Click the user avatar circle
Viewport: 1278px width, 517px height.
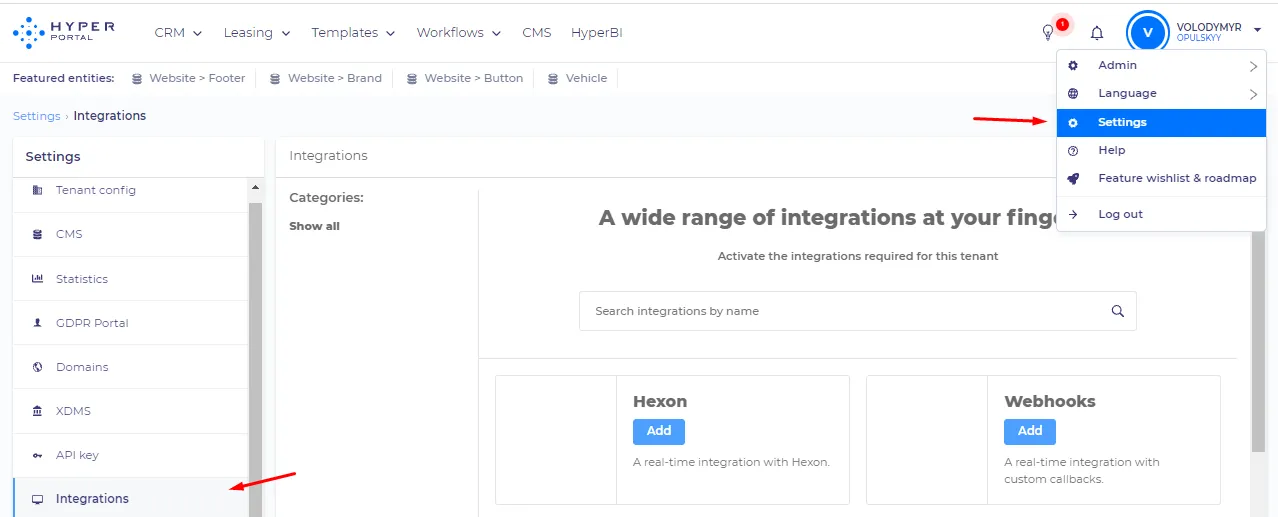(1147, 32)
